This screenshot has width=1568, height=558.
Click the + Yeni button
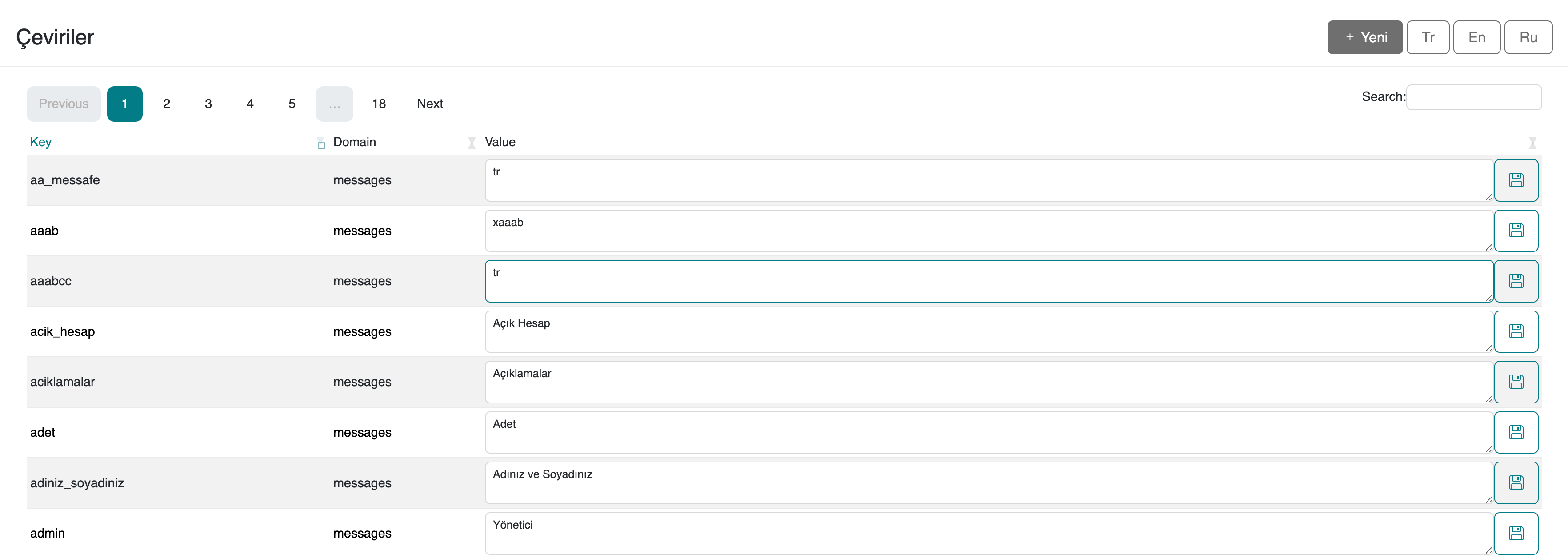point(1365,37)
